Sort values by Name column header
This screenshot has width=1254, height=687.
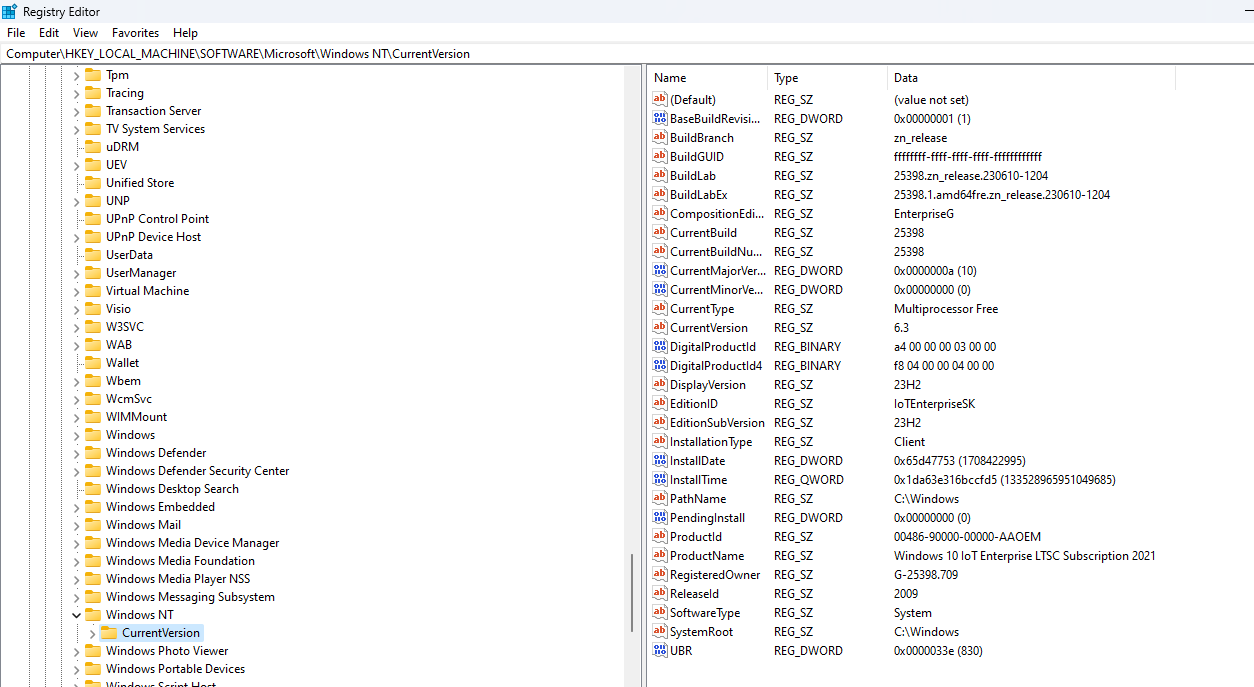[x=708, y=78]
